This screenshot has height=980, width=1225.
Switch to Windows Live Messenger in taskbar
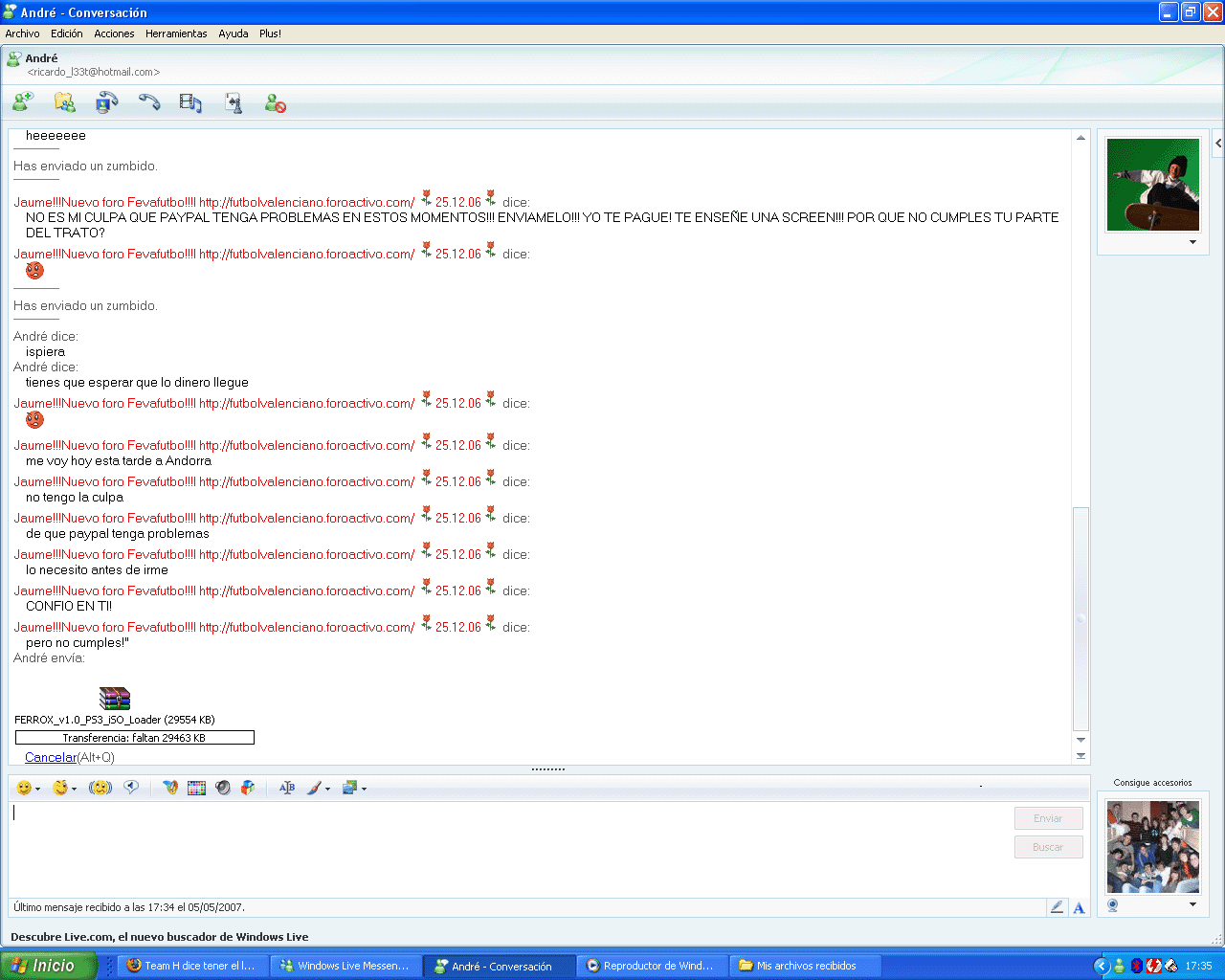tap(345, 966)
